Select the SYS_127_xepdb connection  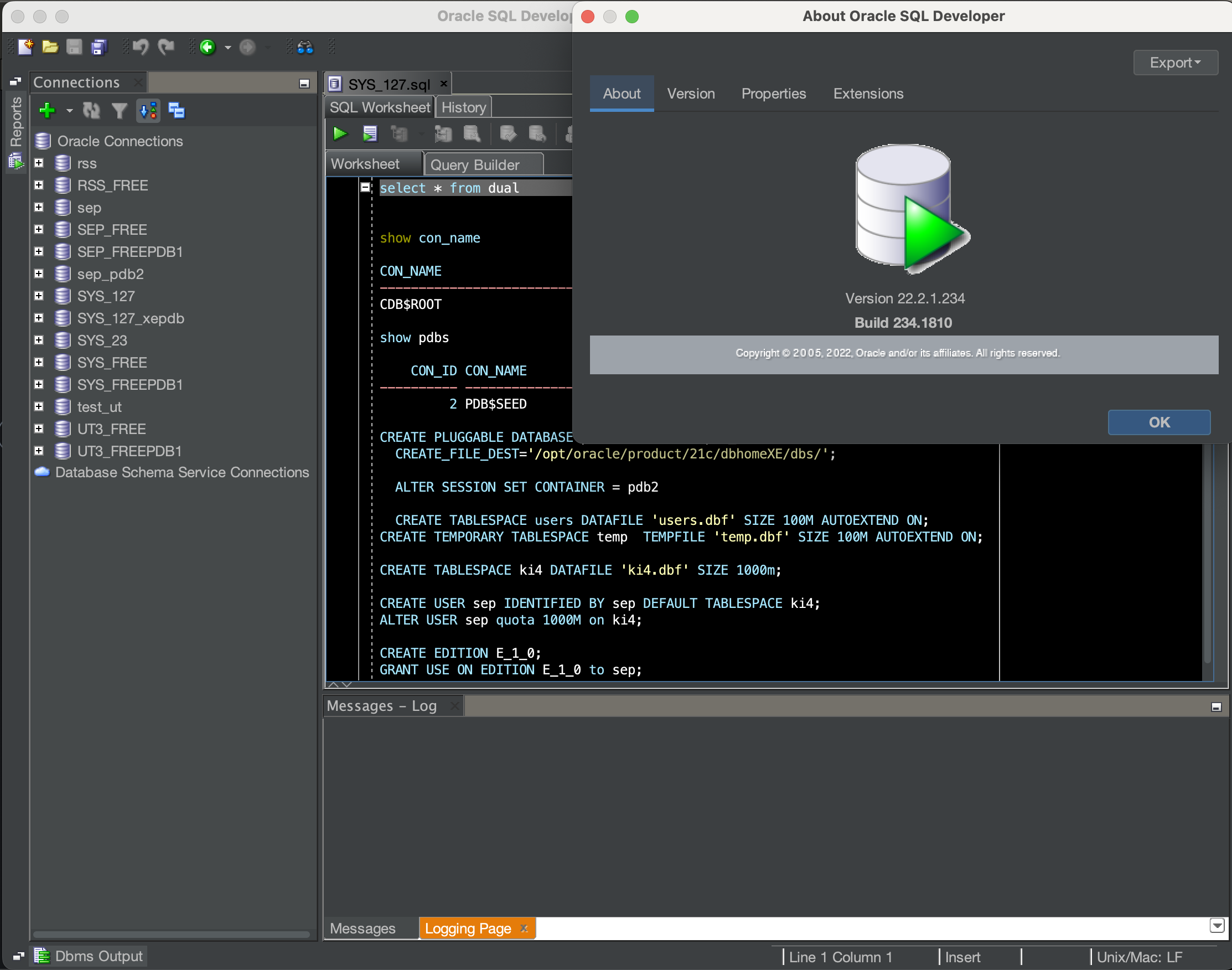pyautogui.click(x=131, y=318)
